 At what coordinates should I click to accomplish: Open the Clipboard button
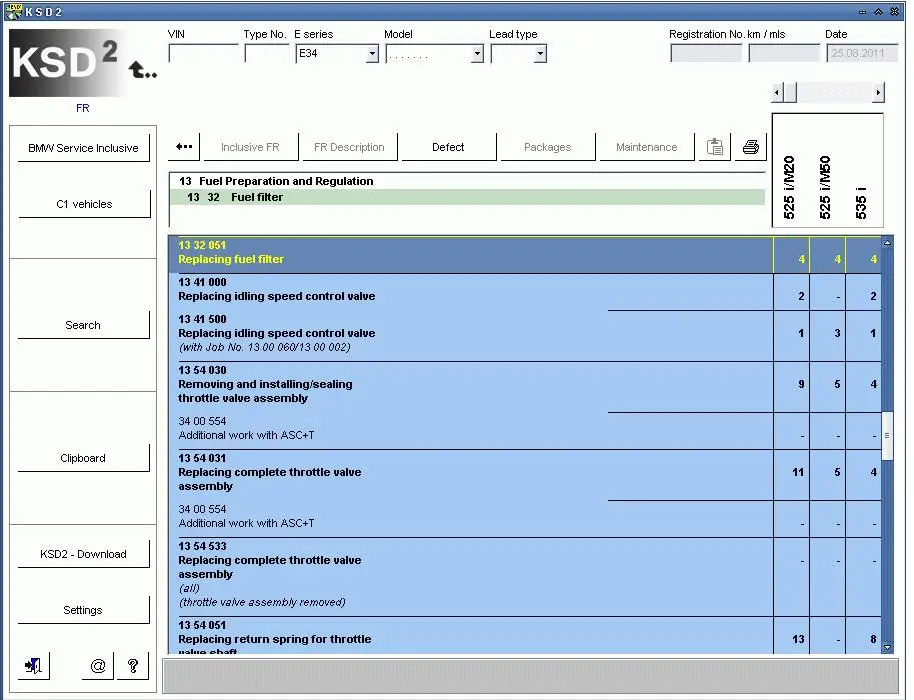(x=83, y=458)
